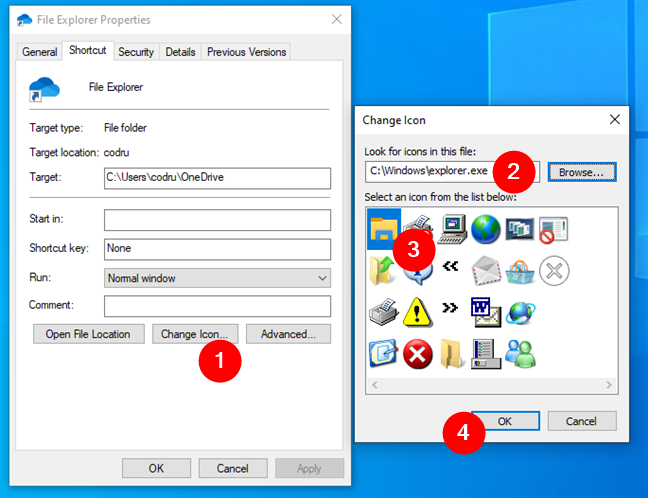Pick the blocked window with red prohibited sign
This screenshot has width=648, height=498.
point(554,230)
